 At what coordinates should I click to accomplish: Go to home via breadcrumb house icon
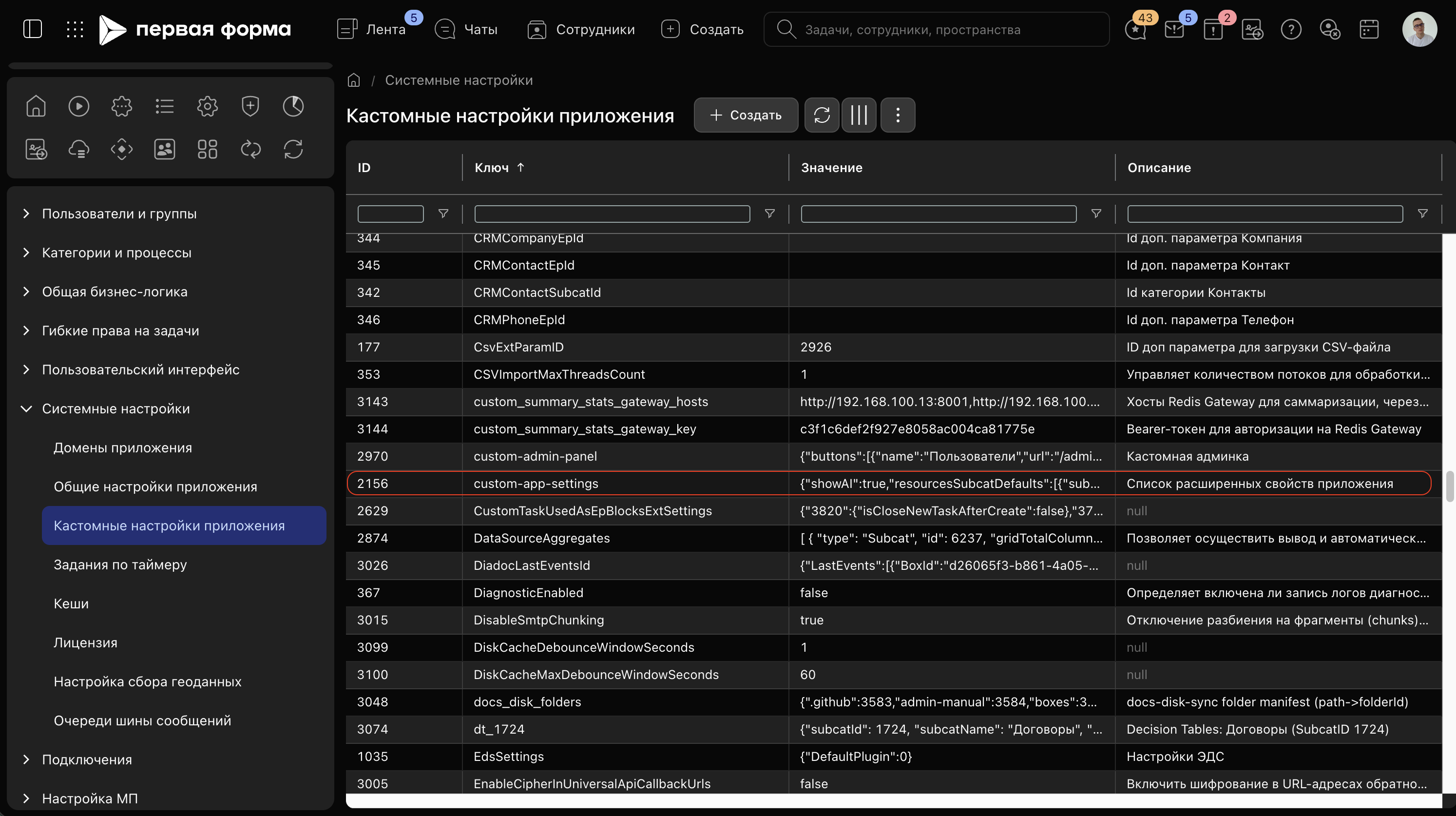354,80
